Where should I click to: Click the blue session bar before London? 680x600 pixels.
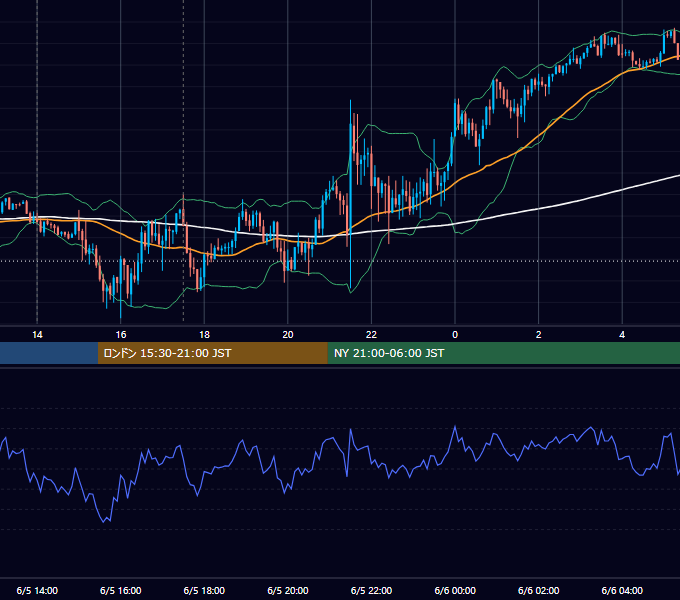[49, 353]
